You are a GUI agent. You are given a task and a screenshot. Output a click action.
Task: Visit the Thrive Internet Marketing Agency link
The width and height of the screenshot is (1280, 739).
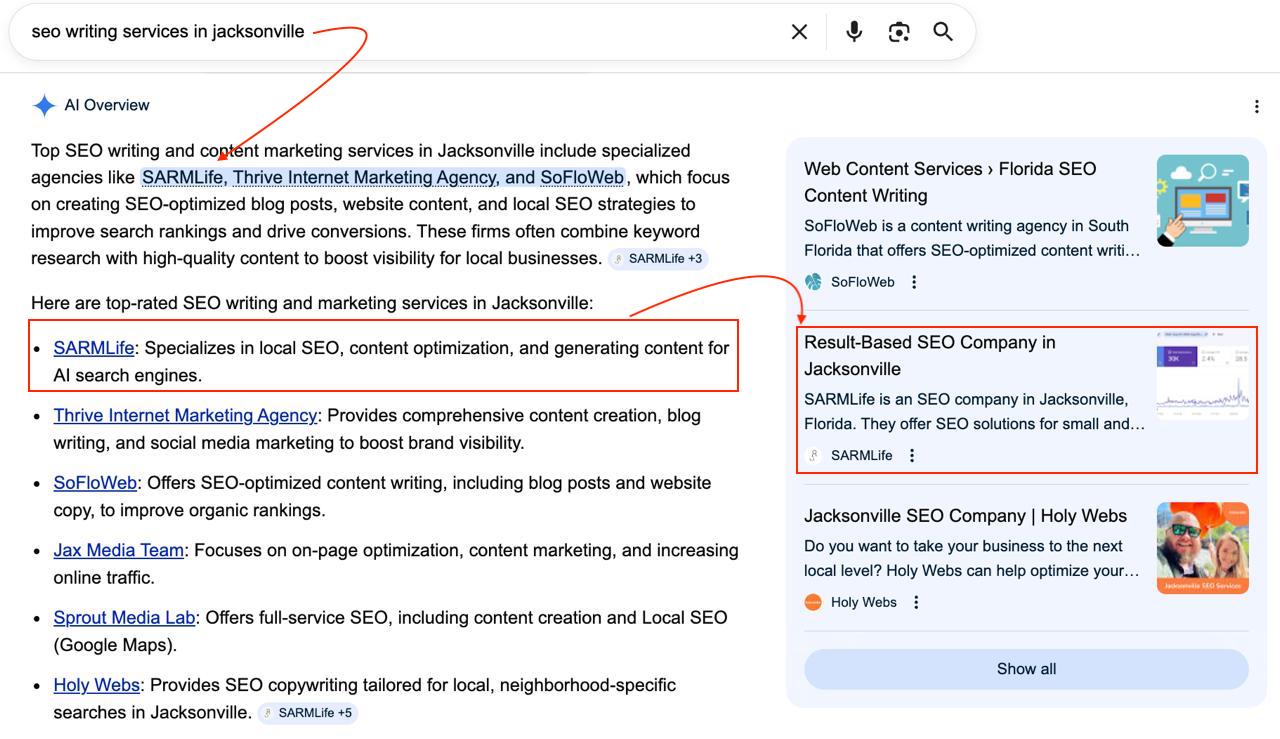pos(183,414)
